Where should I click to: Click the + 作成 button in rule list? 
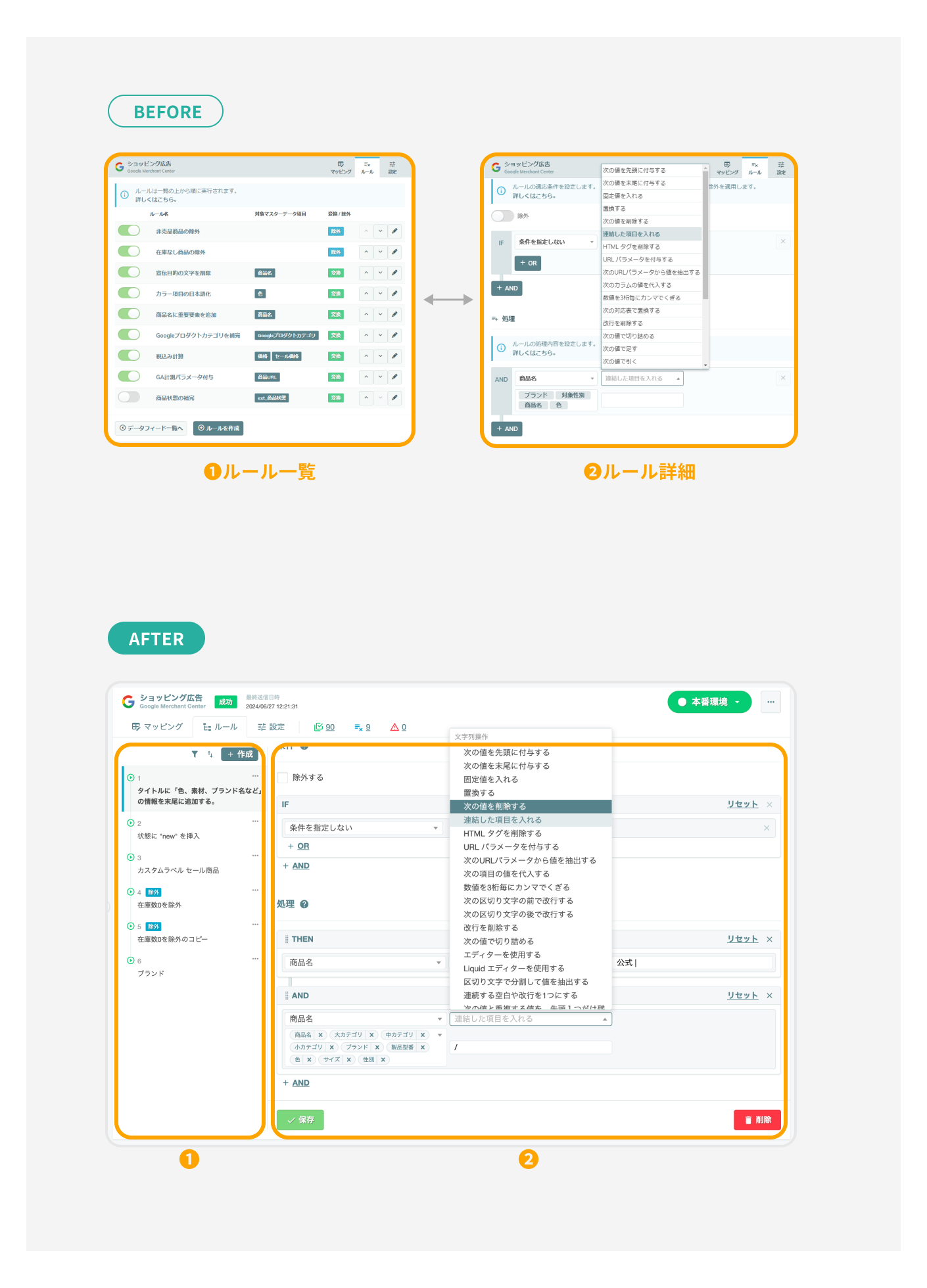click(x=240, y=754)
